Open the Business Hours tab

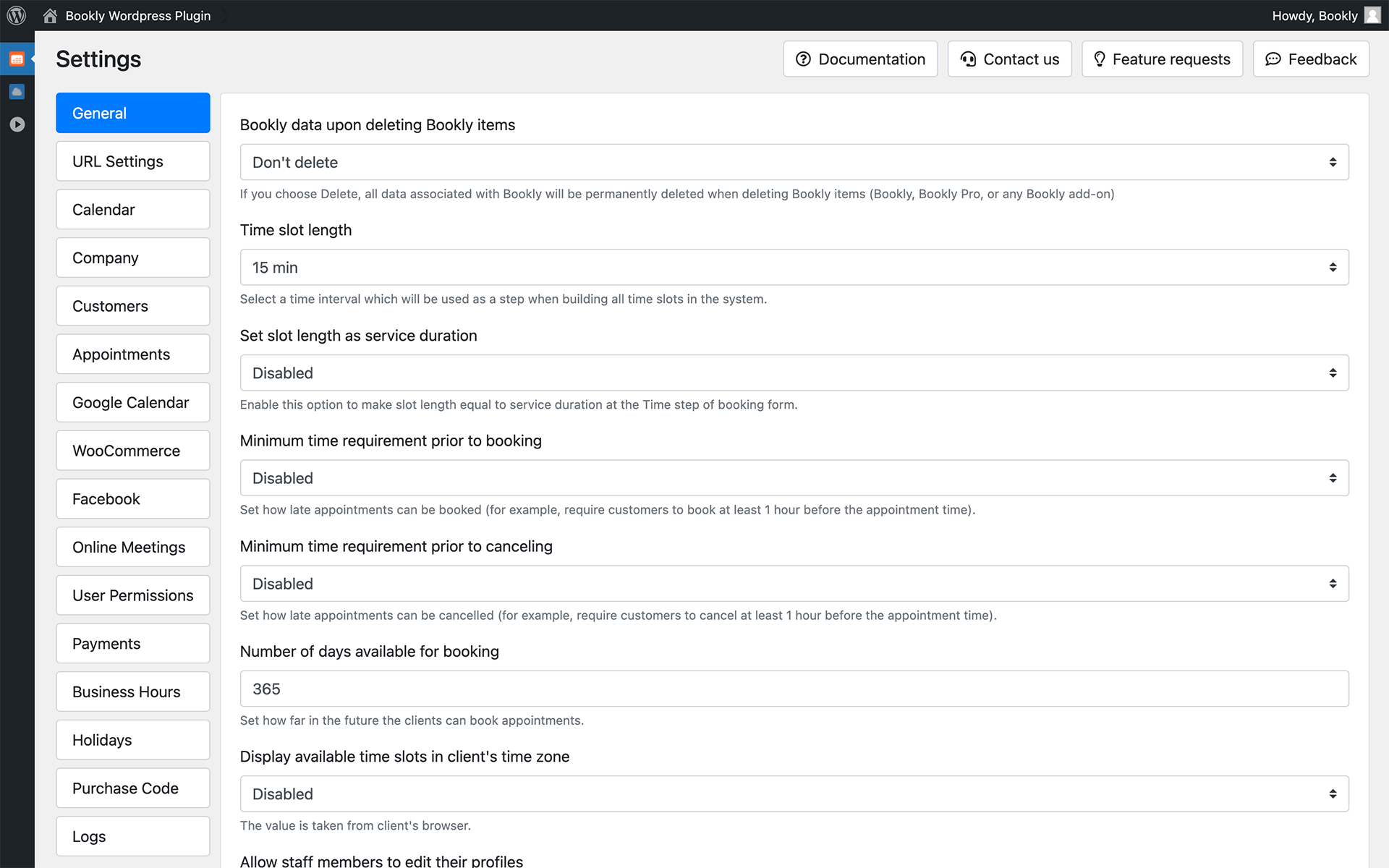133,692
